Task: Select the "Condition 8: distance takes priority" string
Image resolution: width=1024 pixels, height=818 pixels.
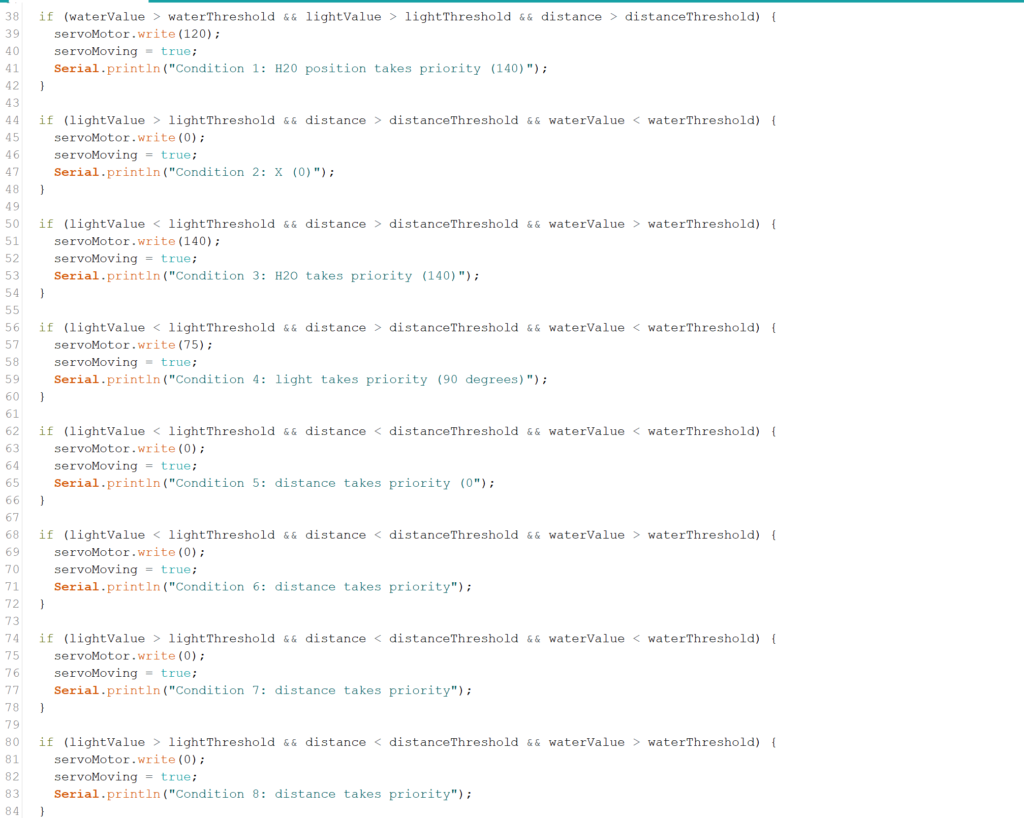Action: pyautogui.click(x=313, y=794)
